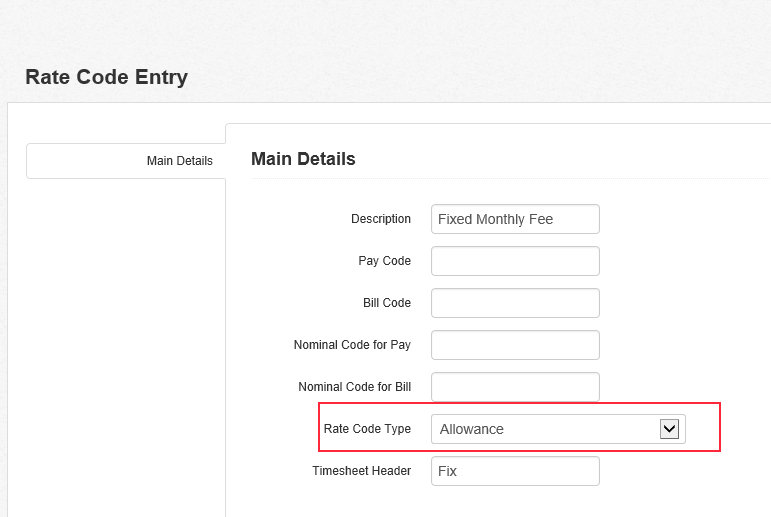The height and width of the screenshot is (517, 771).
Task: Select the Nominal Code for Pay field
Action: [x=515, y=345]
